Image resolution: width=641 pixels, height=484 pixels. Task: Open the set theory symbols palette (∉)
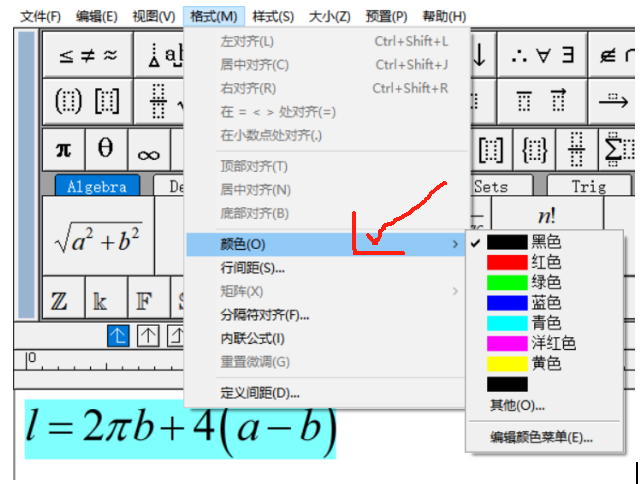(612, 54)
